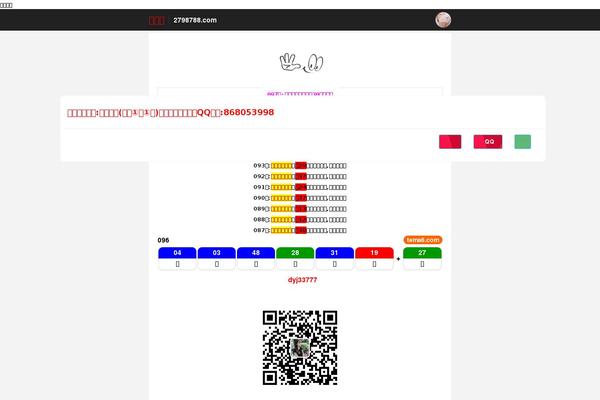Click the round avatar in header
This screenshot has height=400, width=600.
(443, 20)
